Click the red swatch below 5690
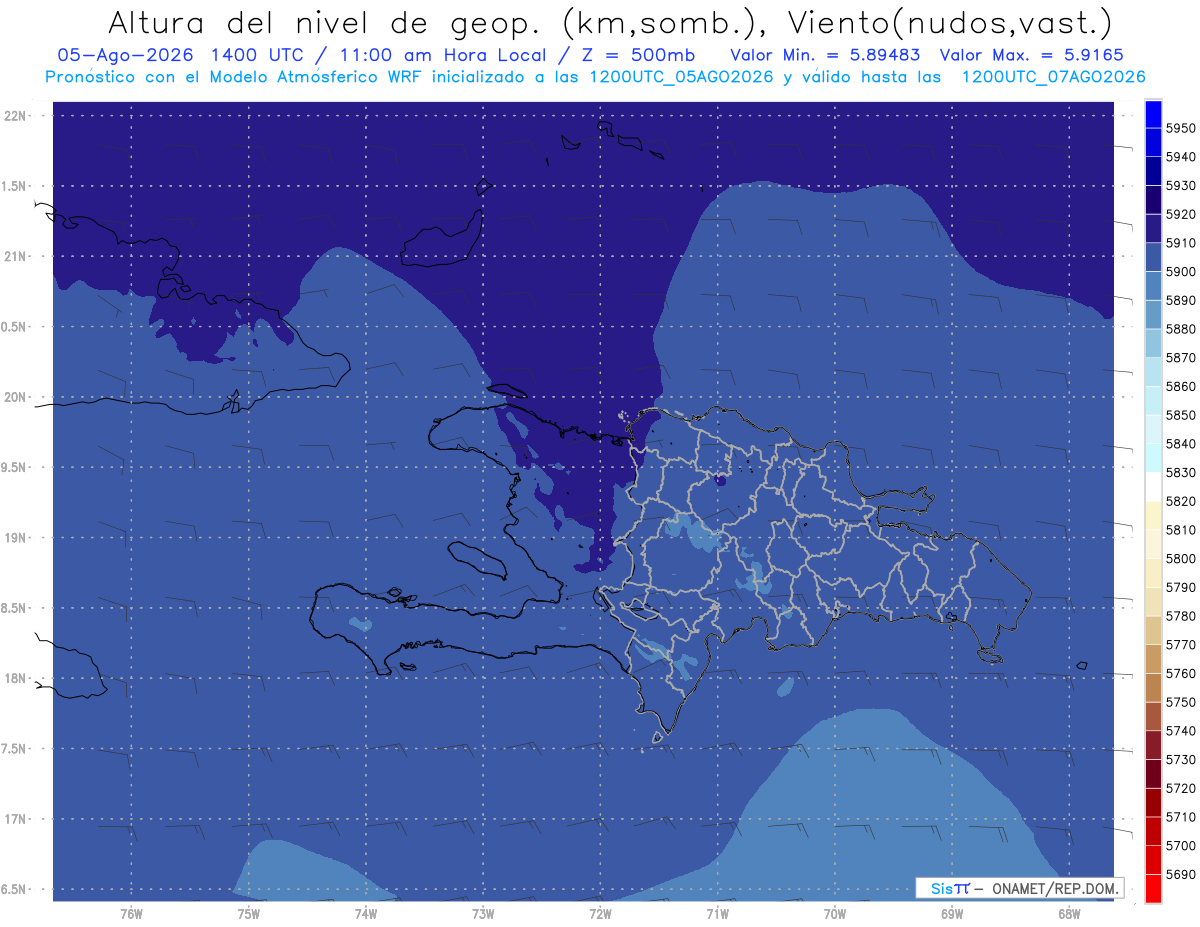Viewport: 1200px width, 927px height. coord(1153,888)
